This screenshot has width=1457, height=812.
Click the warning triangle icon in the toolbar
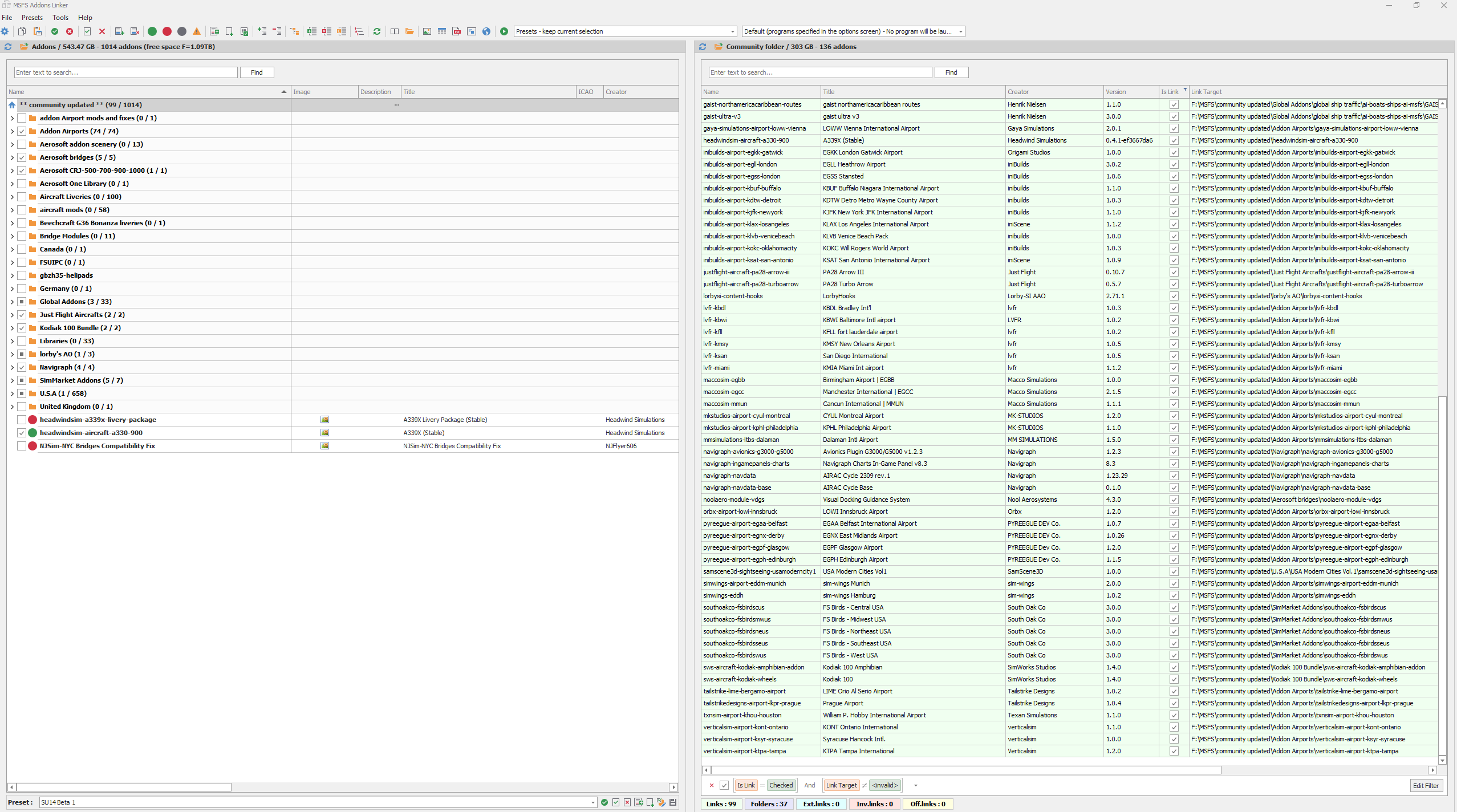(x=196, y=31)
